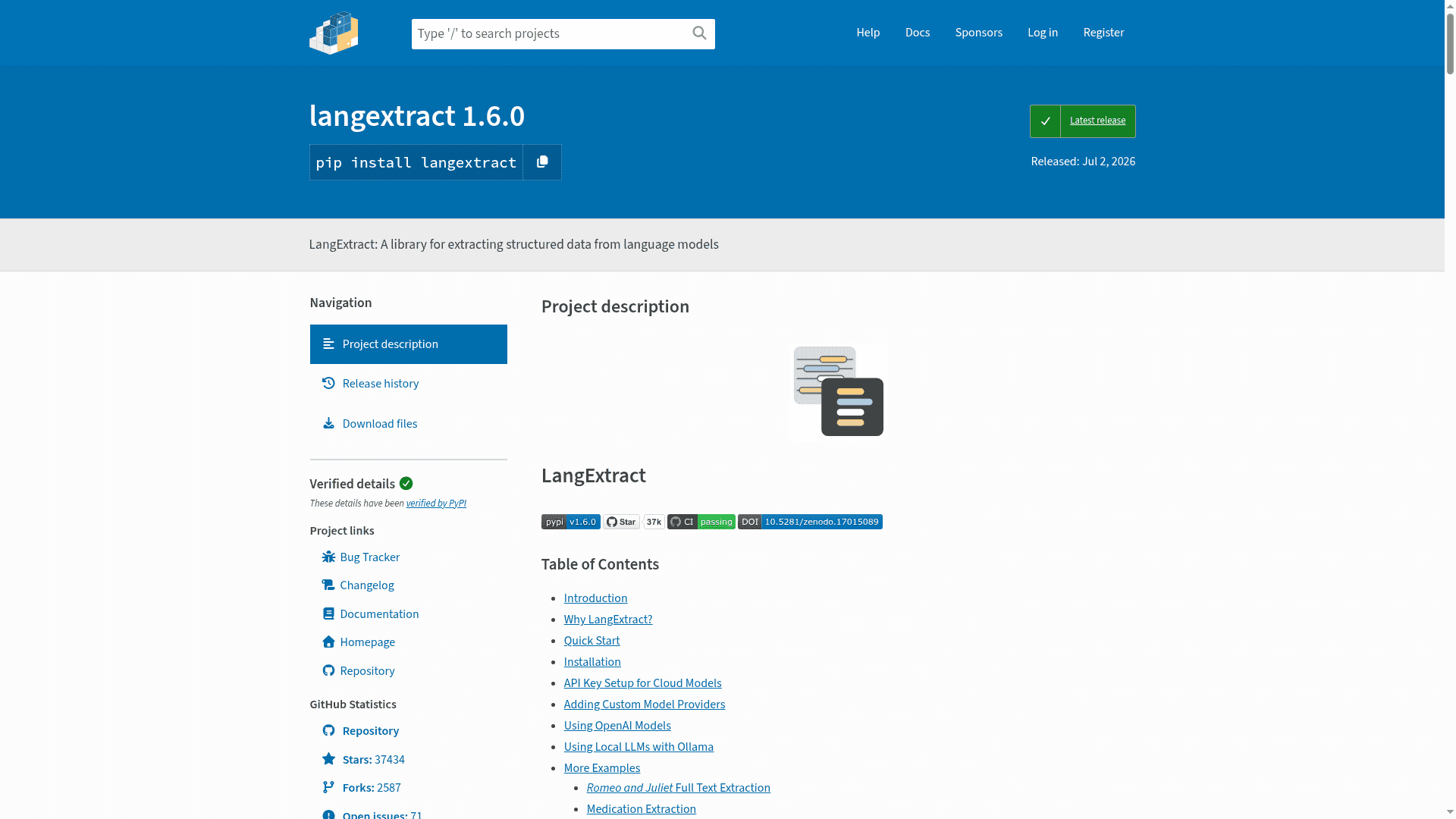Click the verified green check badge
The image size is (1456, 819).
(x=406, y=484)
